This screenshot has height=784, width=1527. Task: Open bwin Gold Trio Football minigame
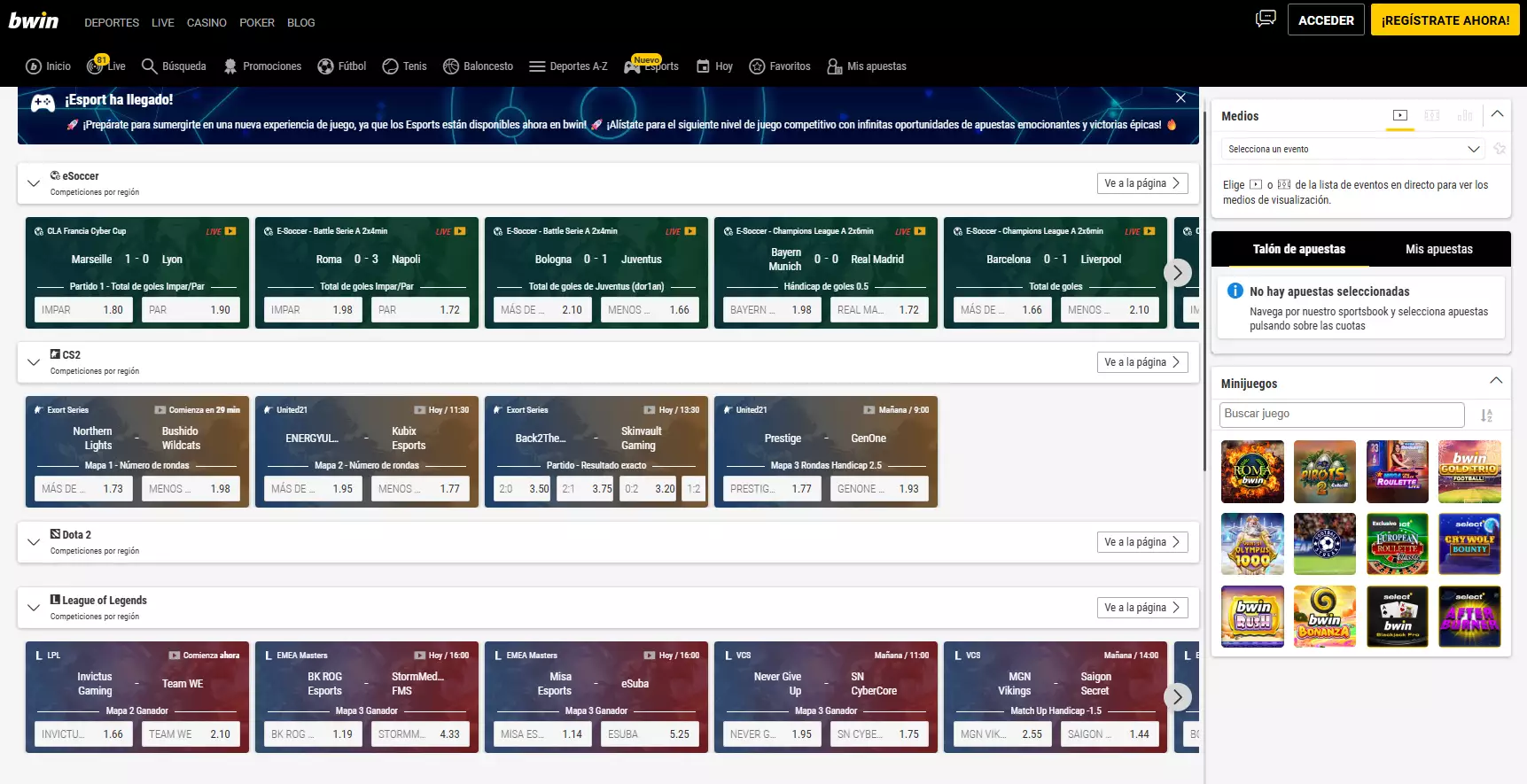1469,471
